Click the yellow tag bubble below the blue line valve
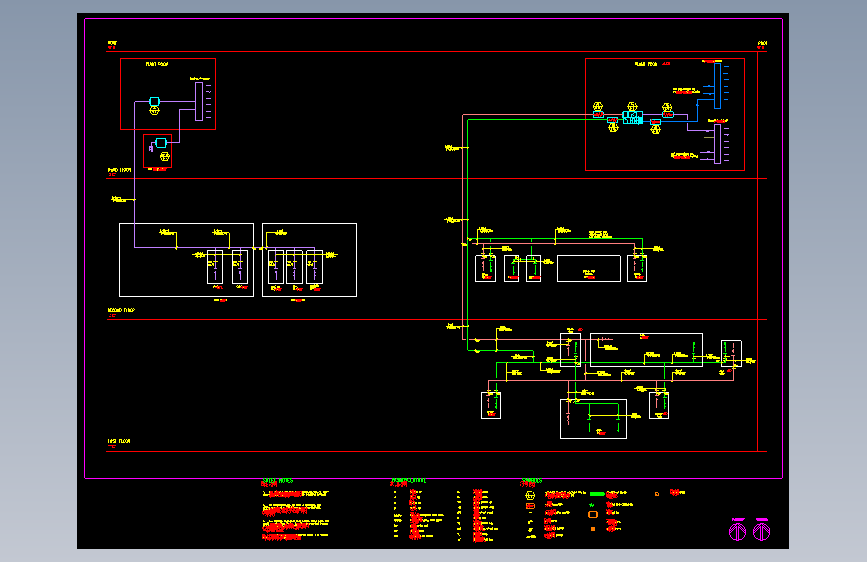 (655, 129)
